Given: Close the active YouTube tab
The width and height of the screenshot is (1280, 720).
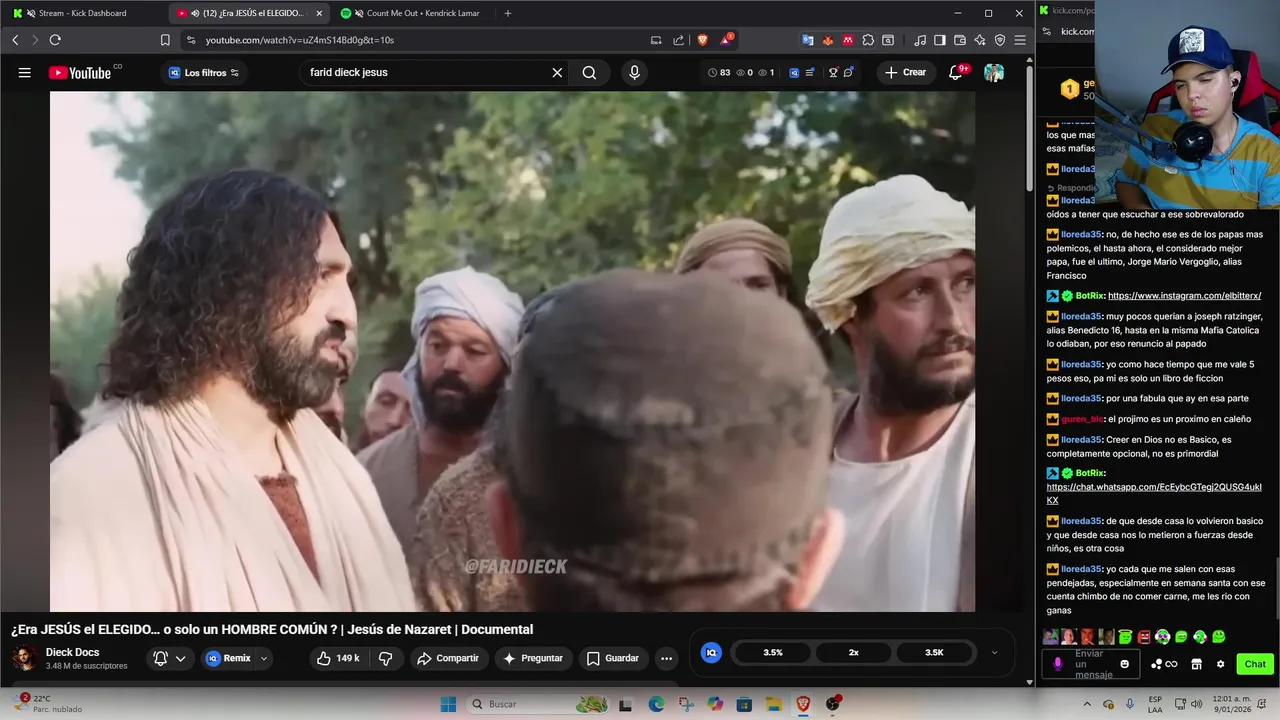Looking at the screenshot, I should [319, 13].
